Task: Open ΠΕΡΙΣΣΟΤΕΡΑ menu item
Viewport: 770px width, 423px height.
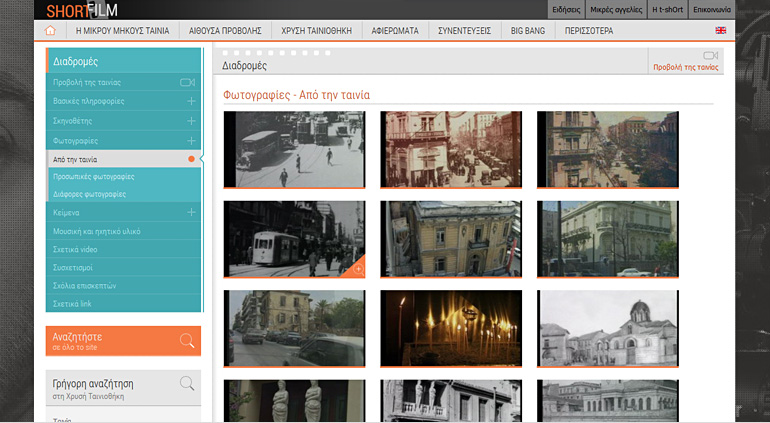Action: click(589, 30)
